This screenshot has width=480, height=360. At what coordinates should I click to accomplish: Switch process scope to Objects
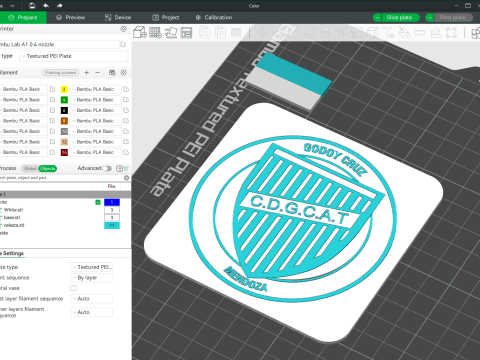tap(48, 168)
